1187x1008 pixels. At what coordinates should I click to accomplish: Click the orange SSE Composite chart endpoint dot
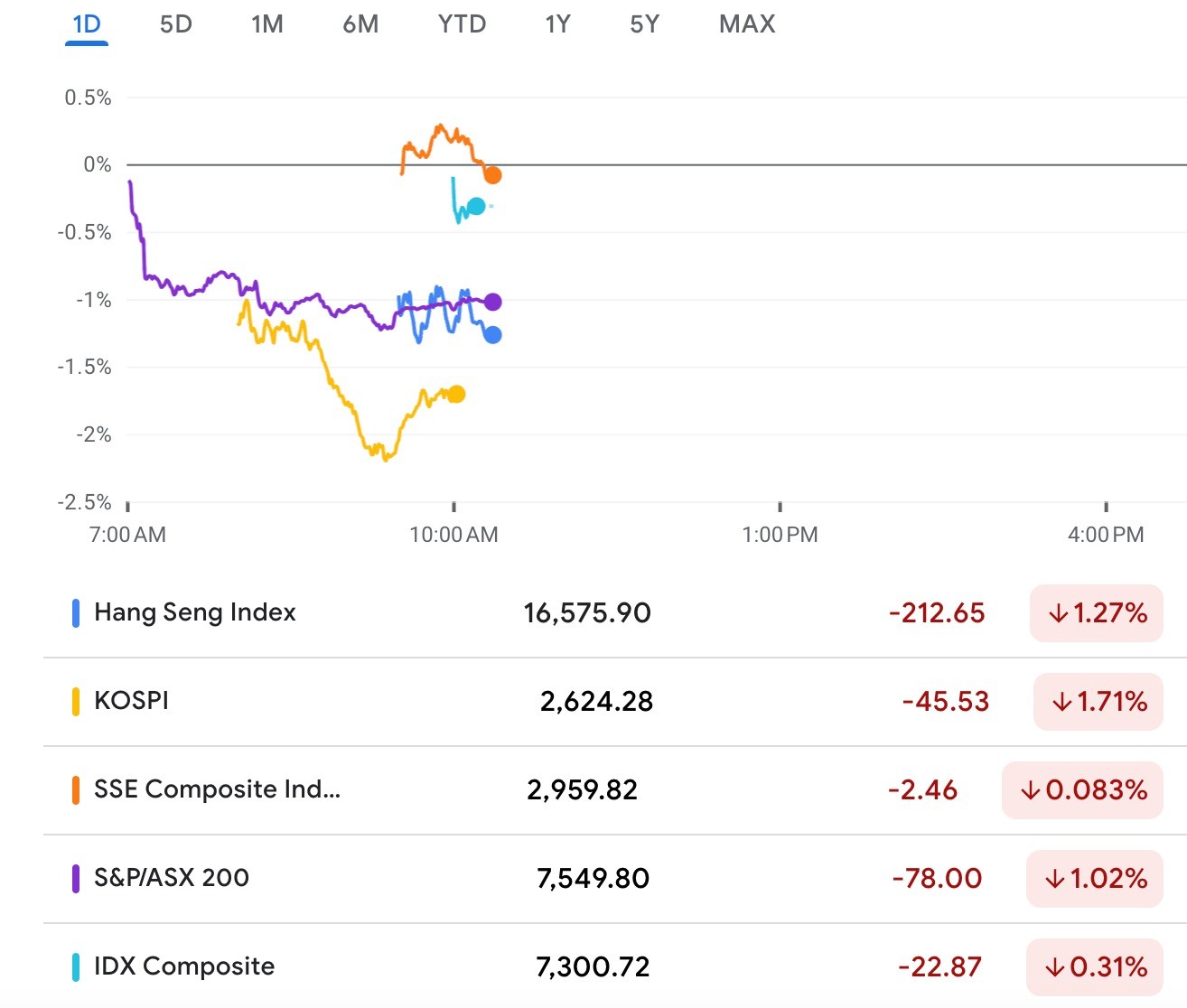pyautogui.click(x=492, y=175)
